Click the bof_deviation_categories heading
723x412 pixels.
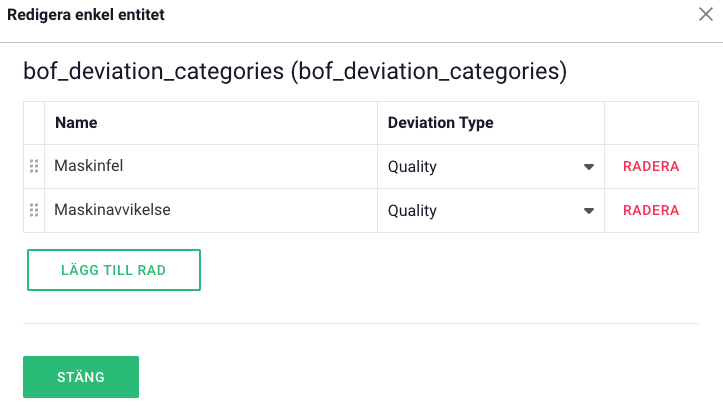point(295,72)
